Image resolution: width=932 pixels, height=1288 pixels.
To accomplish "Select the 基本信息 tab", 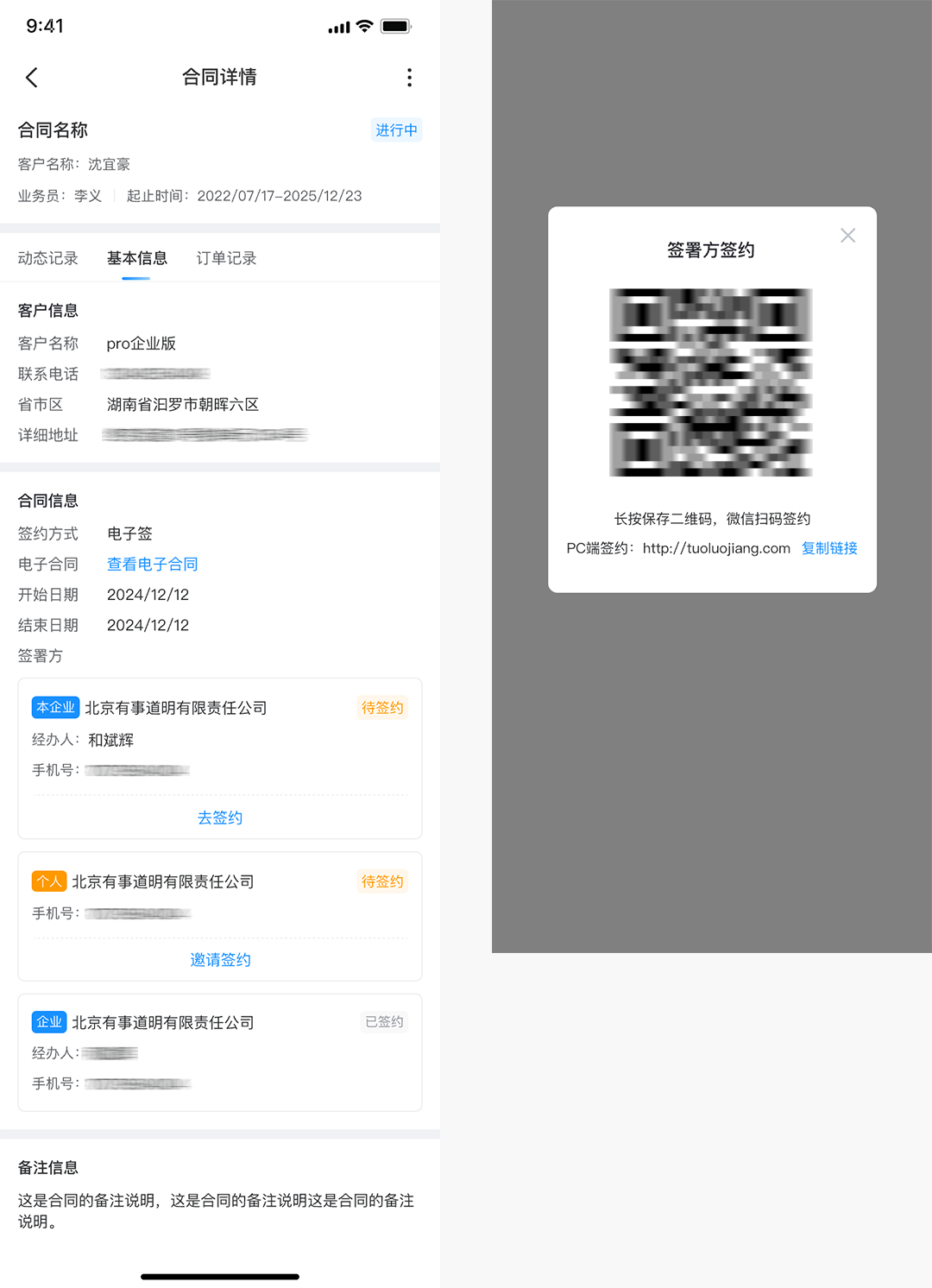I will coord(136,258).
